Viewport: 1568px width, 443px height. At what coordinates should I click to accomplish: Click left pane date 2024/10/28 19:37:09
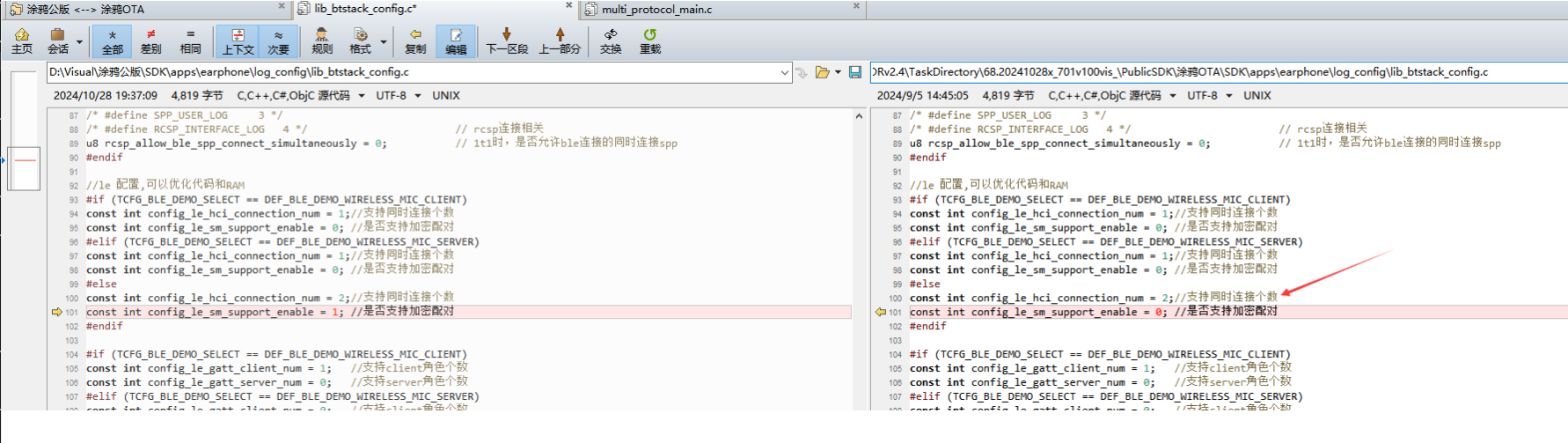(106, 95)
